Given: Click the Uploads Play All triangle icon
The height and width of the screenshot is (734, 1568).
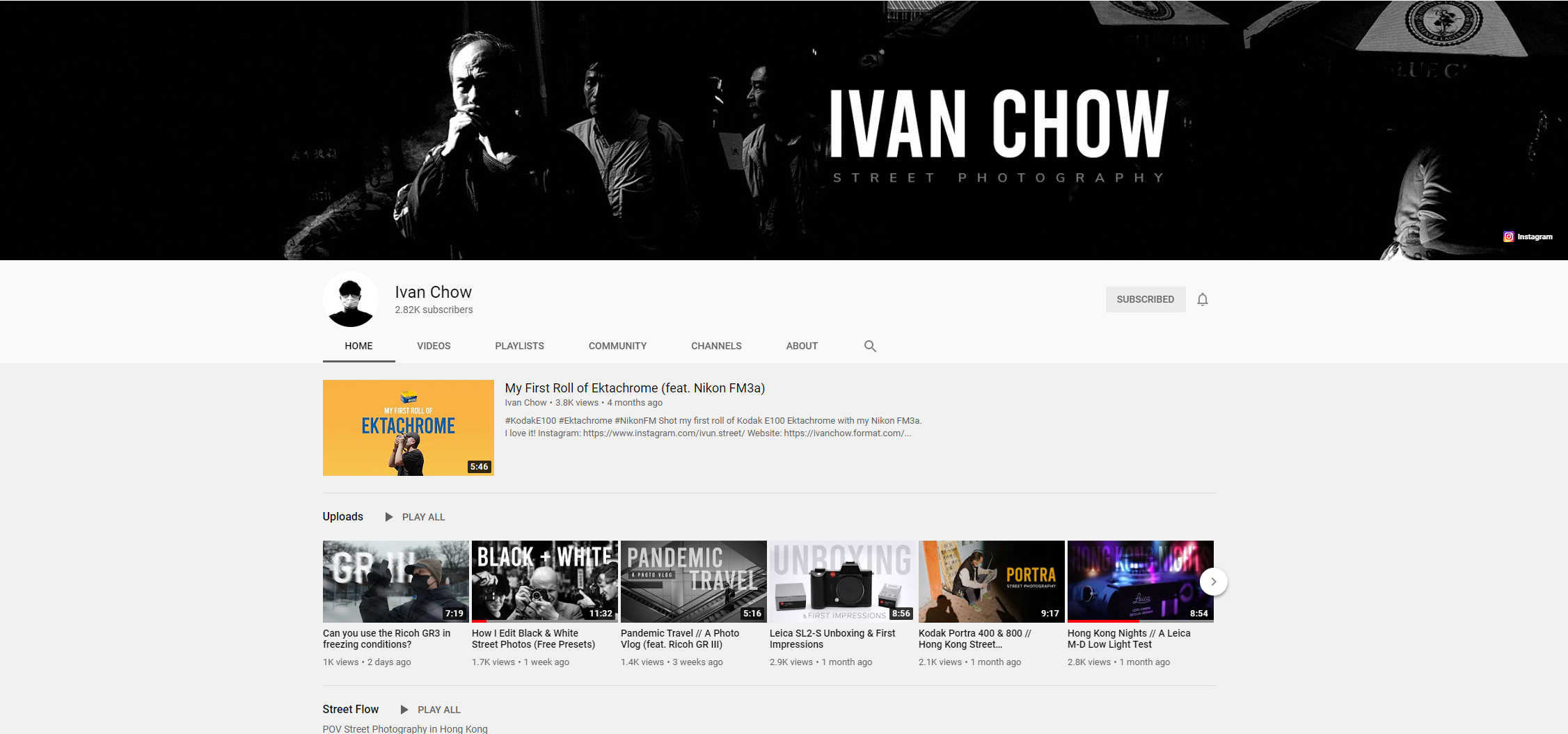Looking at the screenshot, I should [x=389, y=517].
